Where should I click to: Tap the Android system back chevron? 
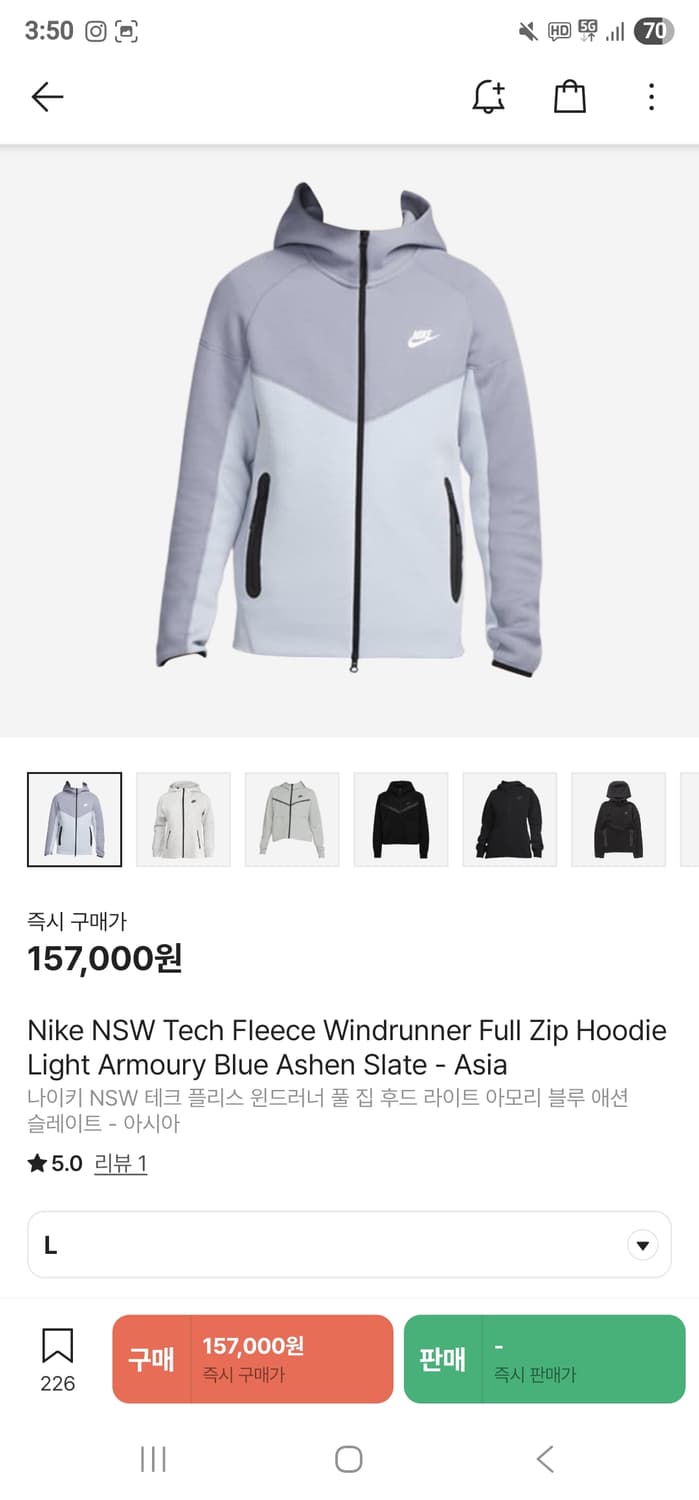click(x=545, y=1459)
